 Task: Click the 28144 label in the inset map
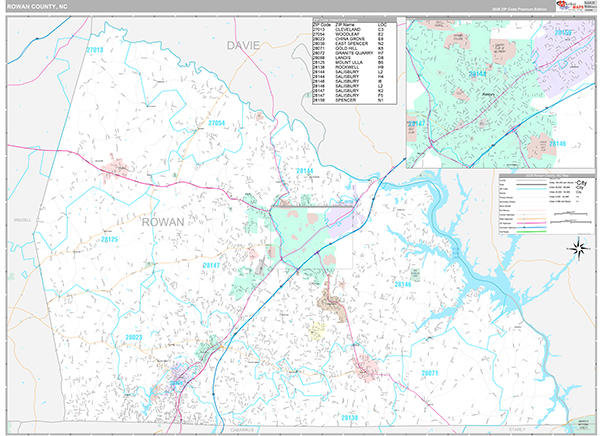tap(478, 74)
